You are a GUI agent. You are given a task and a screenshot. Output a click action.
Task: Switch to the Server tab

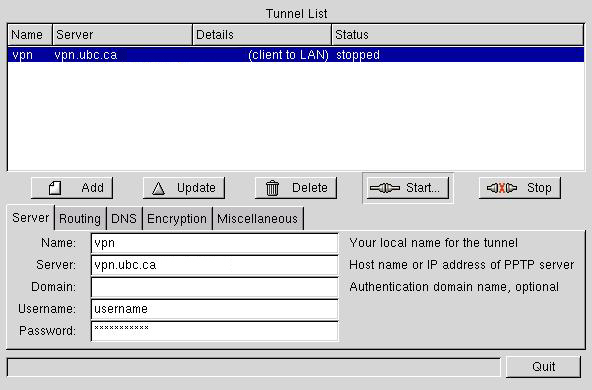coord(31,218)
